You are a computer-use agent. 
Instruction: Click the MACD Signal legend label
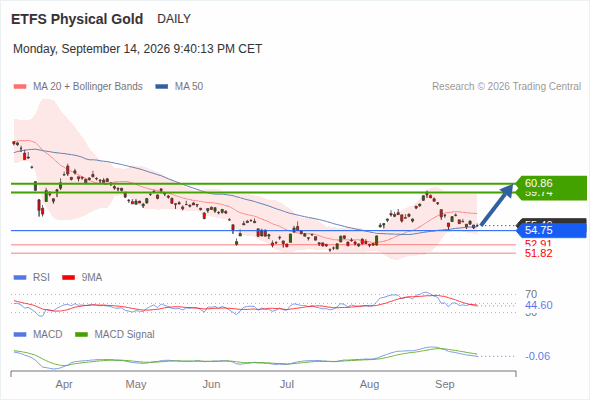tap(125, 335)
